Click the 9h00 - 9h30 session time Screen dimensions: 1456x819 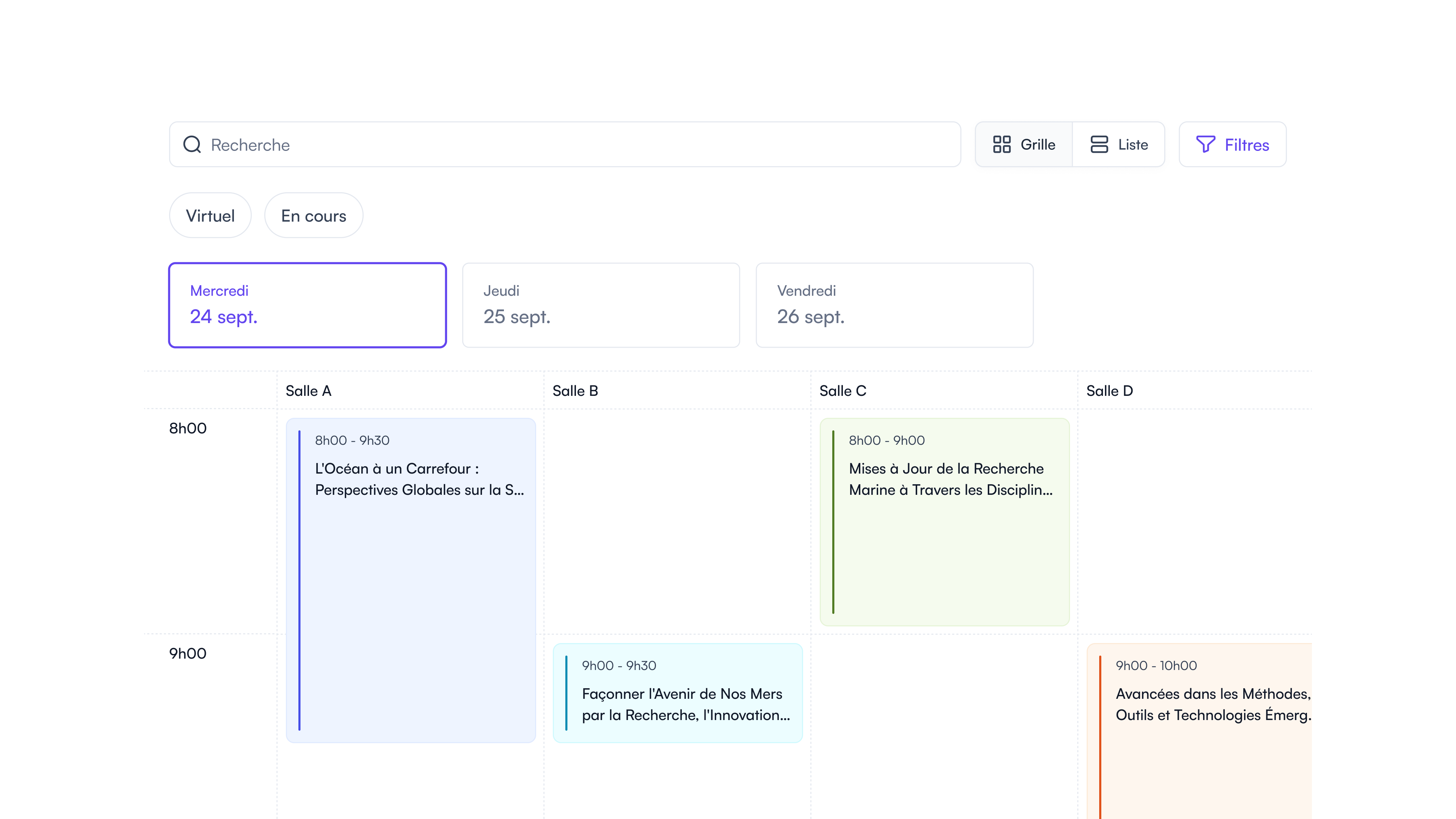[x=619, y=665]
